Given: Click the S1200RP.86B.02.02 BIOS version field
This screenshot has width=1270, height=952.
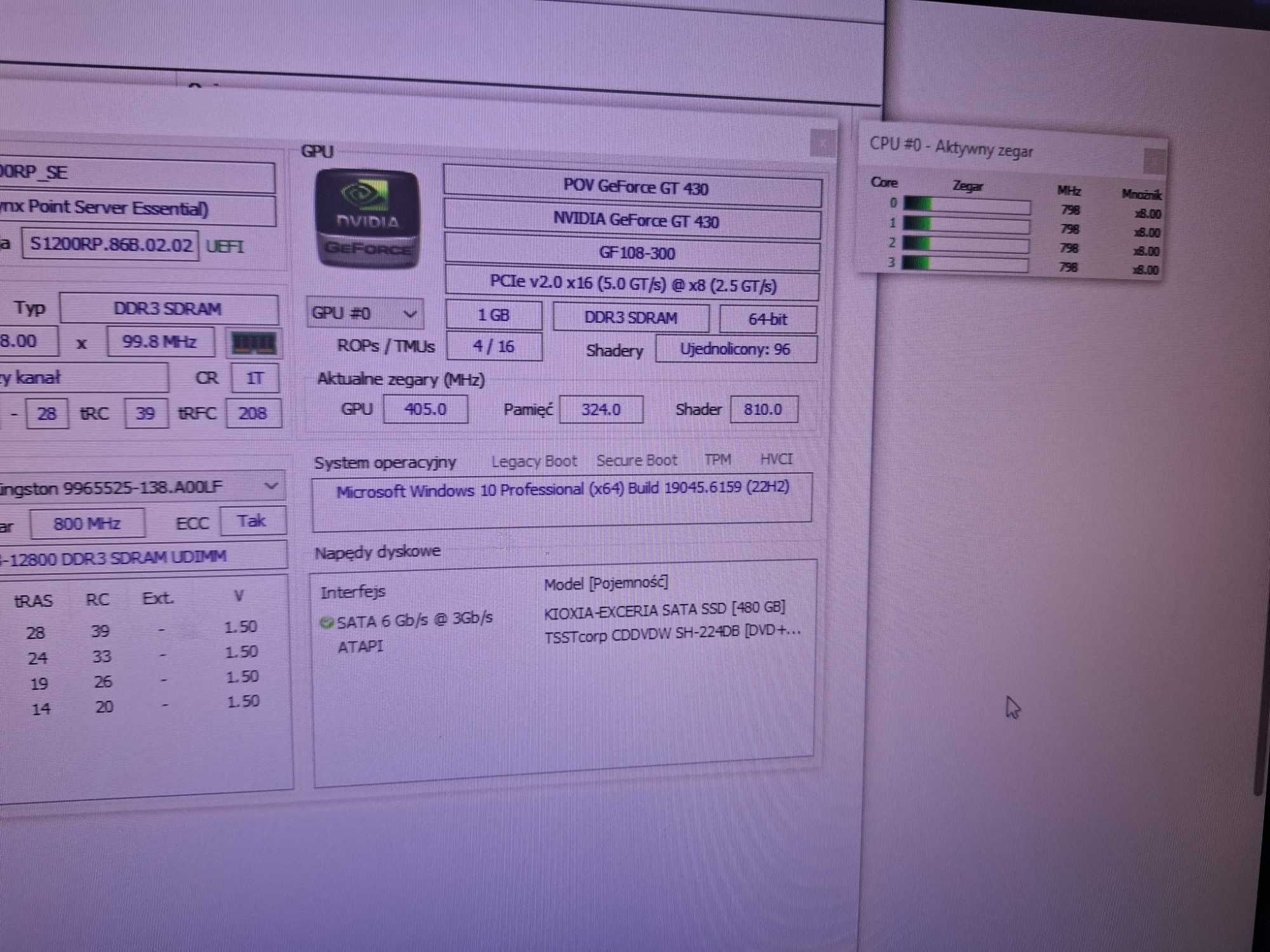Looking at the screenshot, I should click(110, 244).
